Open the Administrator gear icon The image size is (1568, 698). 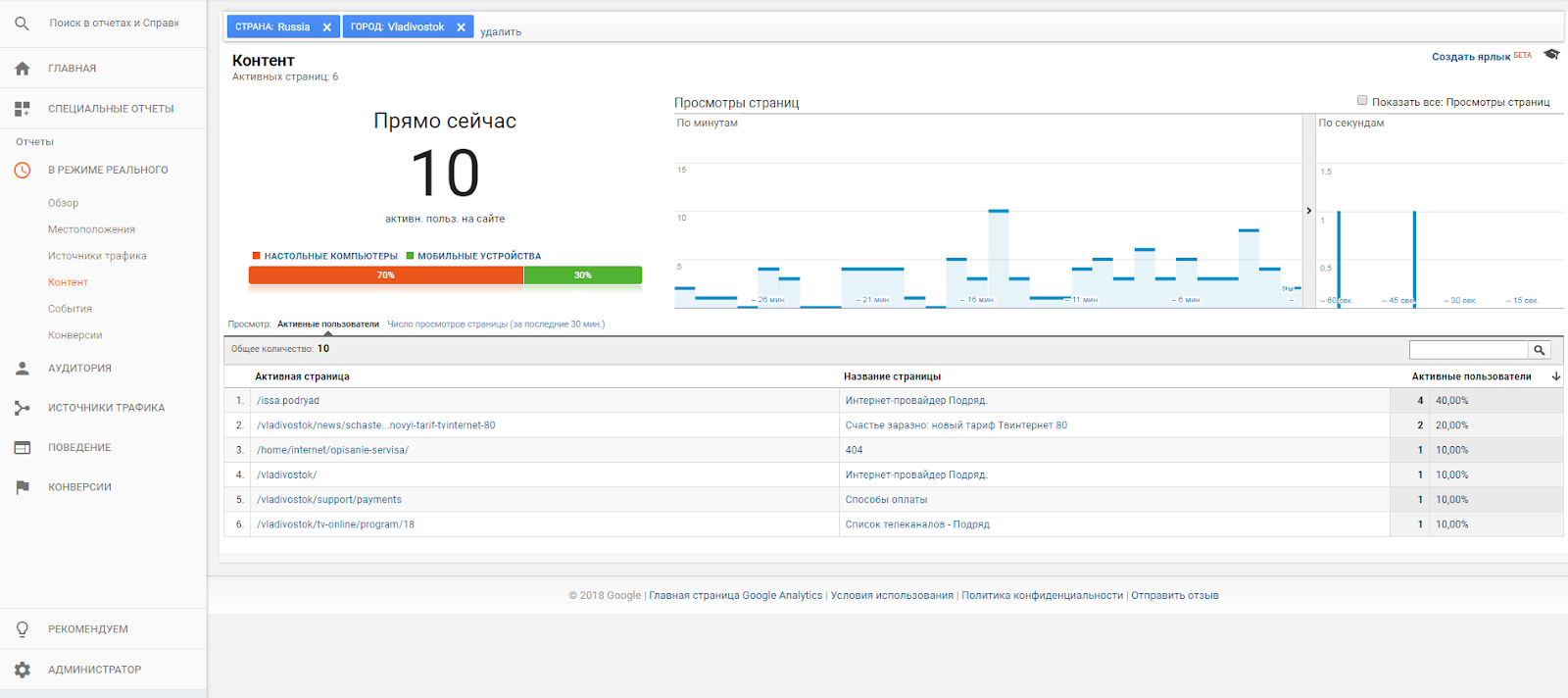point(22,670)
